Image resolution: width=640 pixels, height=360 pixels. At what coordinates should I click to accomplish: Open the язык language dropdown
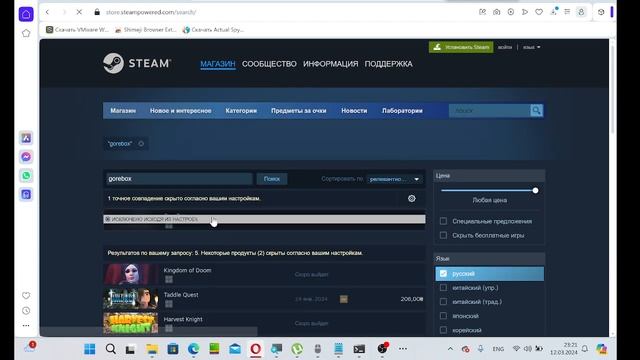(x=531, y=47)
